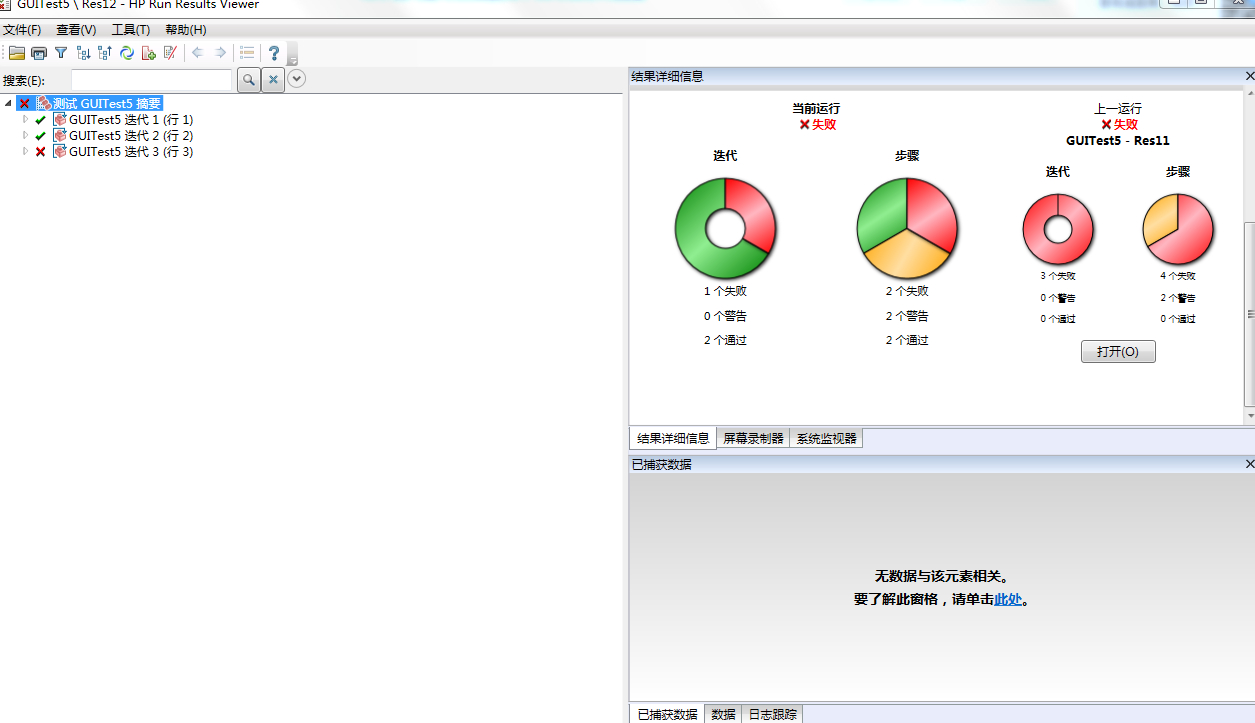Screen dimensions: 1255x723
Task: Click the 当前运行 heading
Action: click(x=816, y=108)
